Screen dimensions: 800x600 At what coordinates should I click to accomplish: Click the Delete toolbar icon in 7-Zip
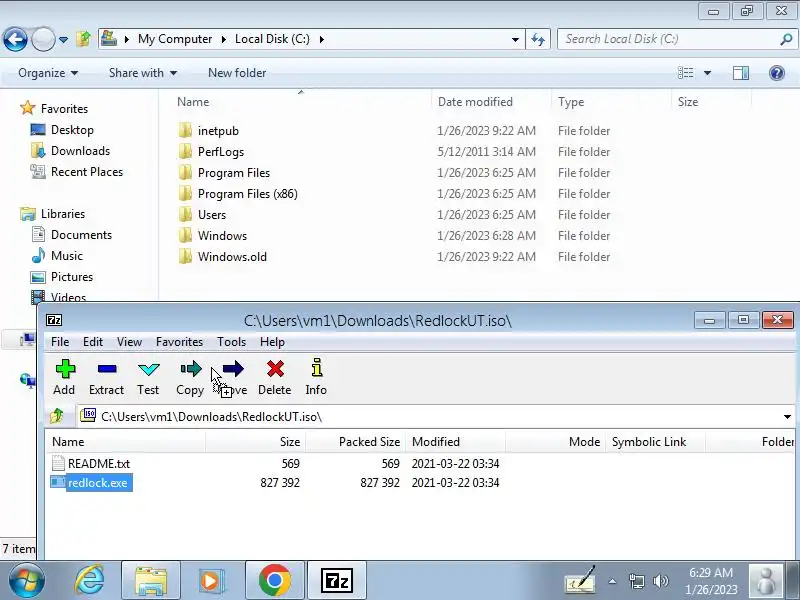tap(275, 369)
